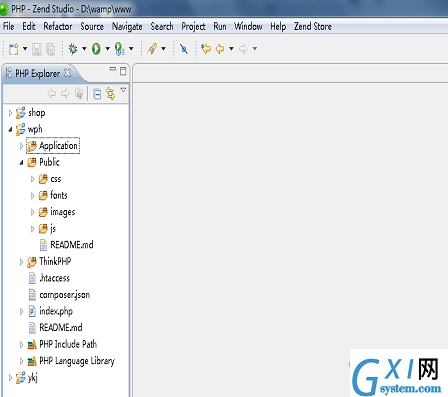Viewport: 448px width, 397px height.
Task: Click the Collapse All icon in PHP Explorer
Action: click(97, 94)
